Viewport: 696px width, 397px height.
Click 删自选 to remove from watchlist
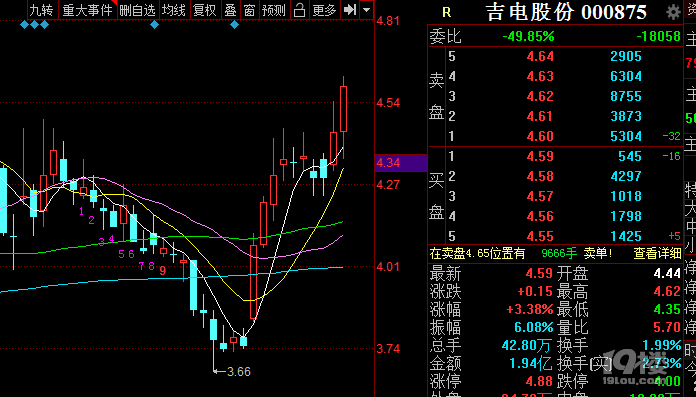137,10
